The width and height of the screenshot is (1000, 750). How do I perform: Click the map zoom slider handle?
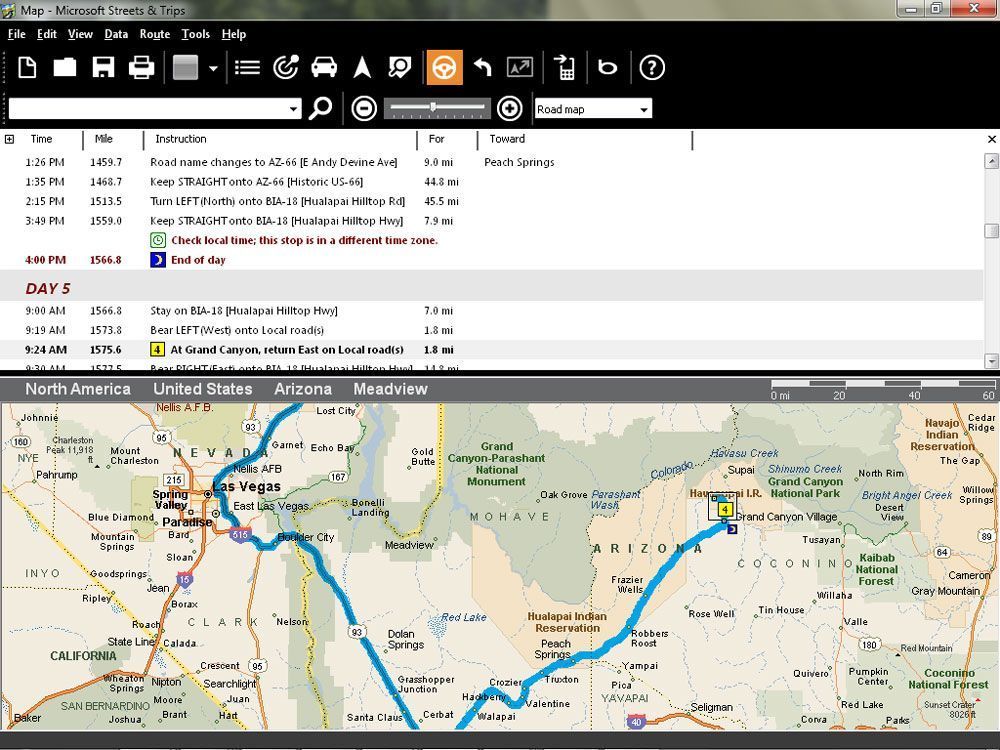pyautogui.click(x=432, y=108)
